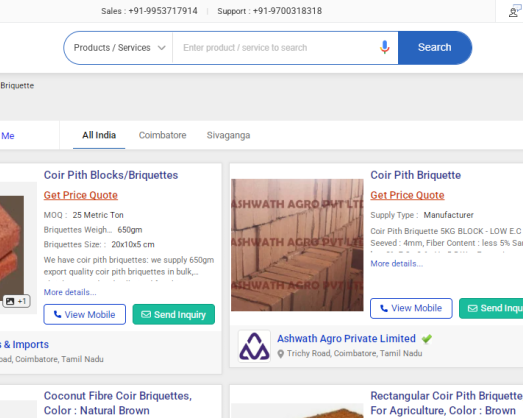Viewport: 523px width, 418px height.
Task: Click the '650gm' briquettes weight value
Action: 130,230
